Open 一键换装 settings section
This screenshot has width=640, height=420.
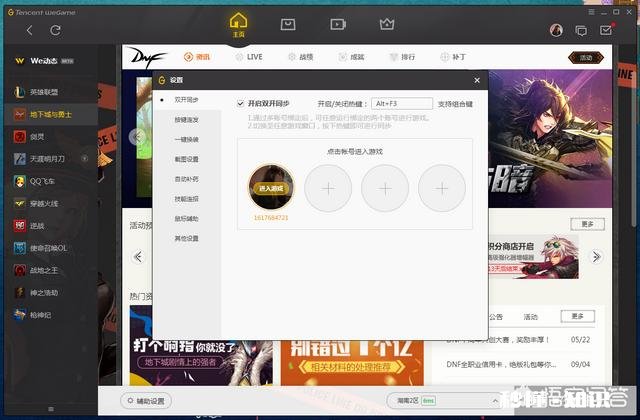pos(187,140)
